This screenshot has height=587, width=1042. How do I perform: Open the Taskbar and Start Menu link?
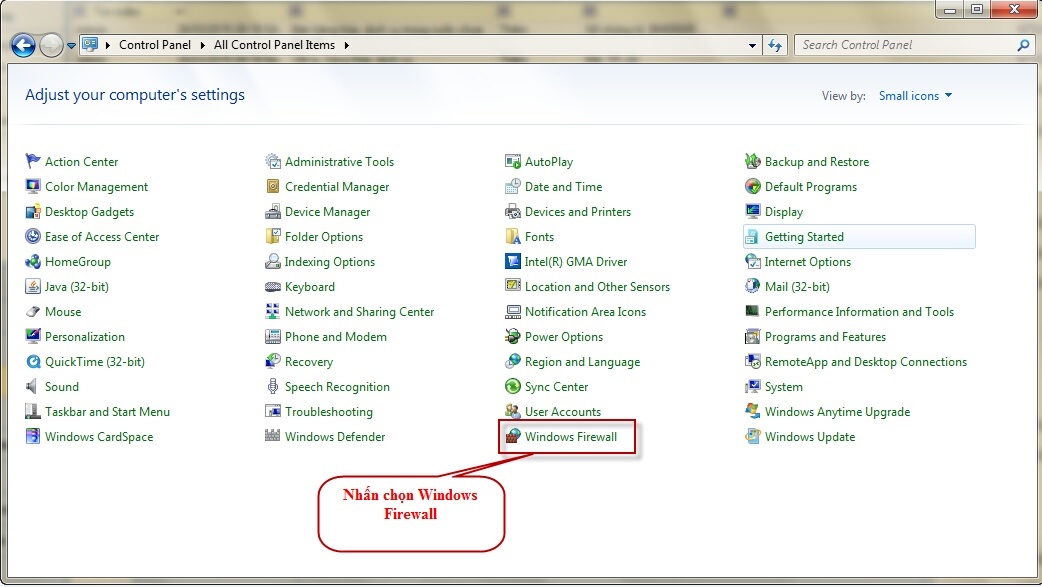point(108,411)
